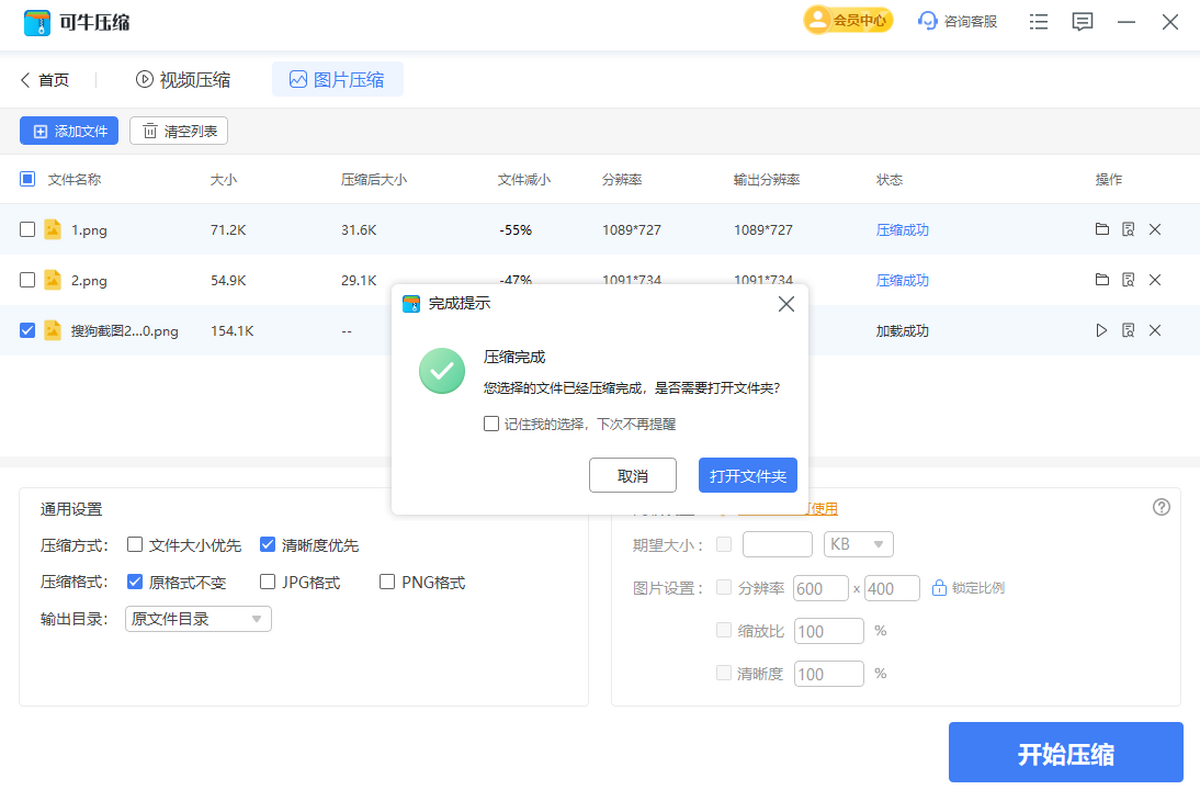Click the 2.png file thumbnail icon

pos(53,280)
